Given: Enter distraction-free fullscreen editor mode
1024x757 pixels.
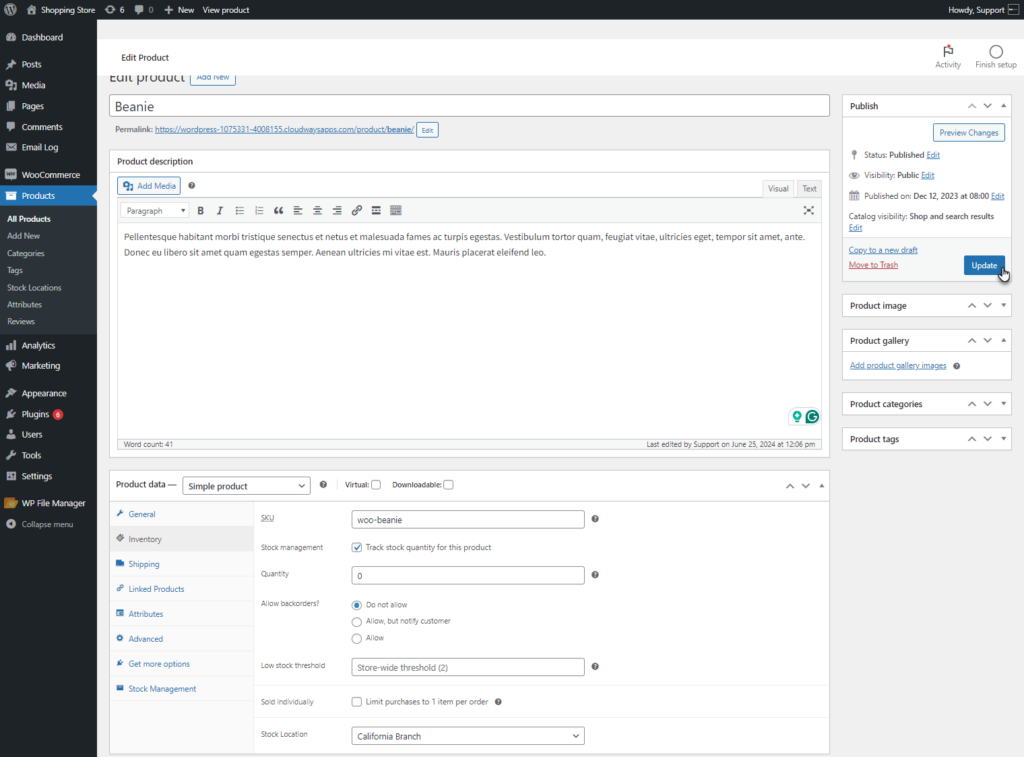Looking at the screenshot, I should point(808,210).
